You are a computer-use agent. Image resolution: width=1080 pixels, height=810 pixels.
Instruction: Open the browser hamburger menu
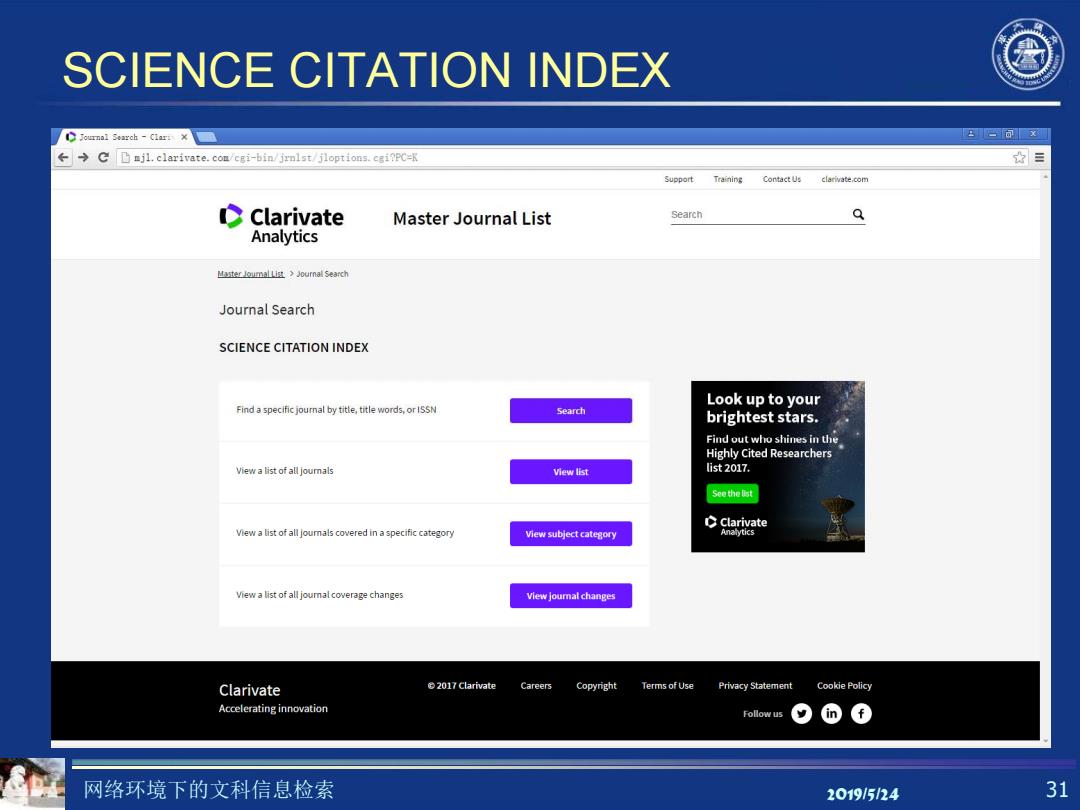click(1039, 158)
